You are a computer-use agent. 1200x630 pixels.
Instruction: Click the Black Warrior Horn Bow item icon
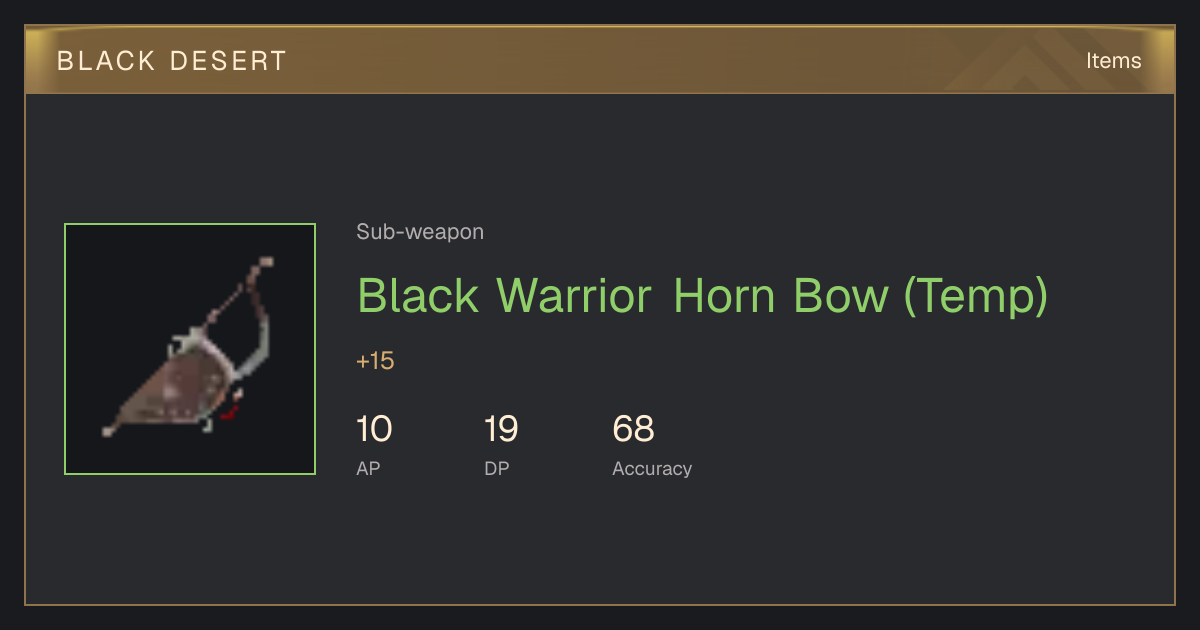coord(190,349)
